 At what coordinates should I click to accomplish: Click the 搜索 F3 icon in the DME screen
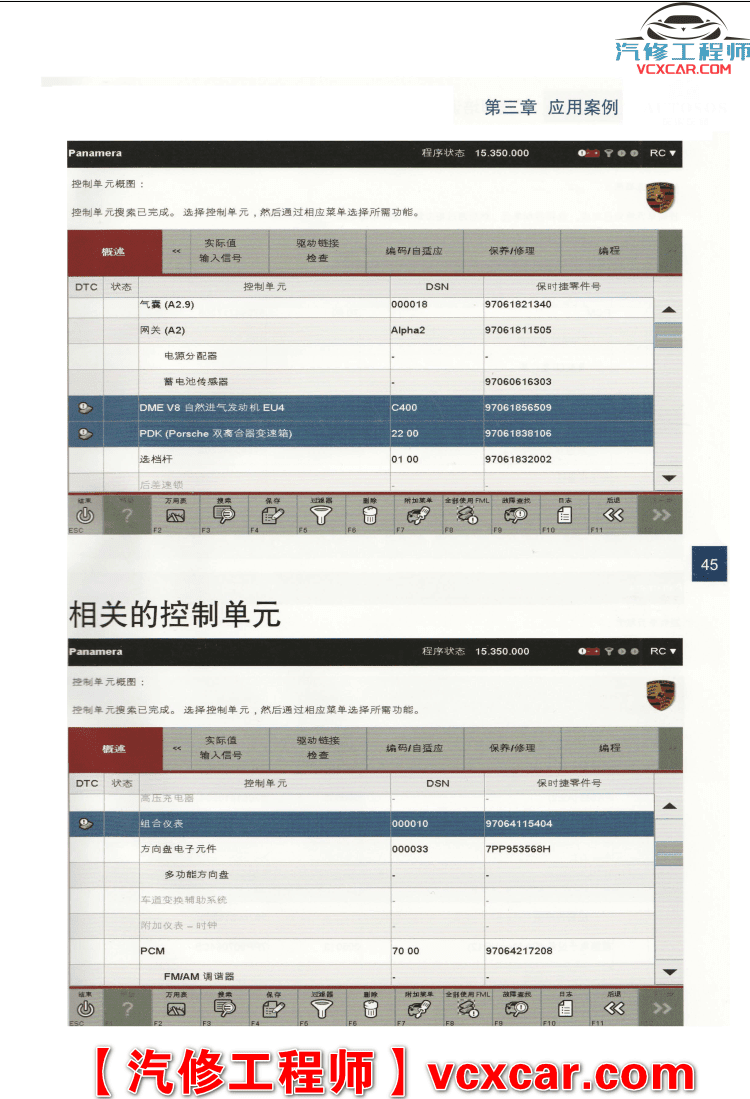click(x=224, y=515)
